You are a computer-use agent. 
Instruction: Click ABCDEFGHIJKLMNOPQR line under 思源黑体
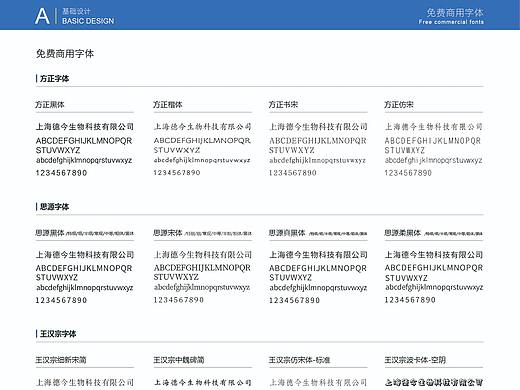coord(84,268)
